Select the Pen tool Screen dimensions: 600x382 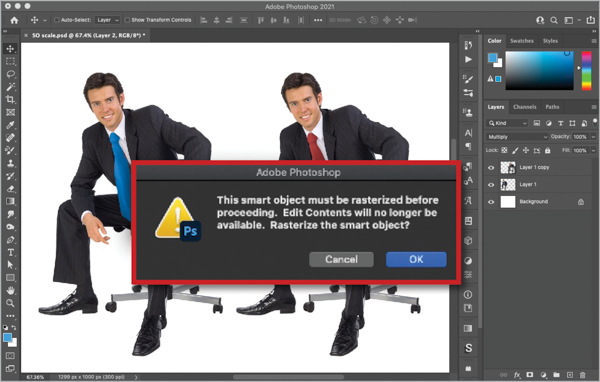10,240
